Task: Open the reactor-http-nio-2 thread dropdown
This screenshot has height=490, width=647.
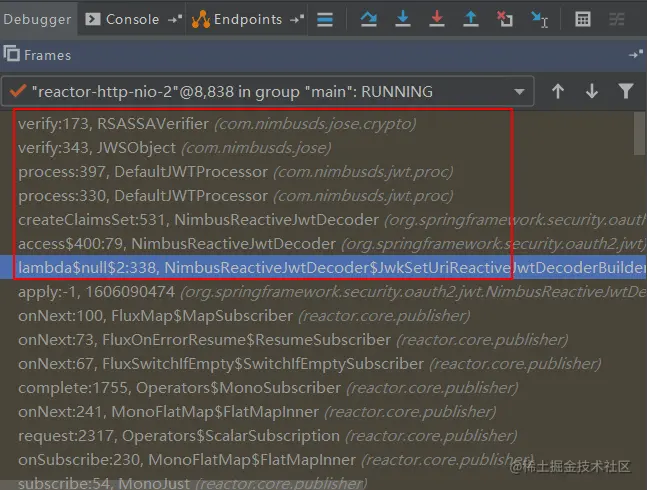Action: 268,92
